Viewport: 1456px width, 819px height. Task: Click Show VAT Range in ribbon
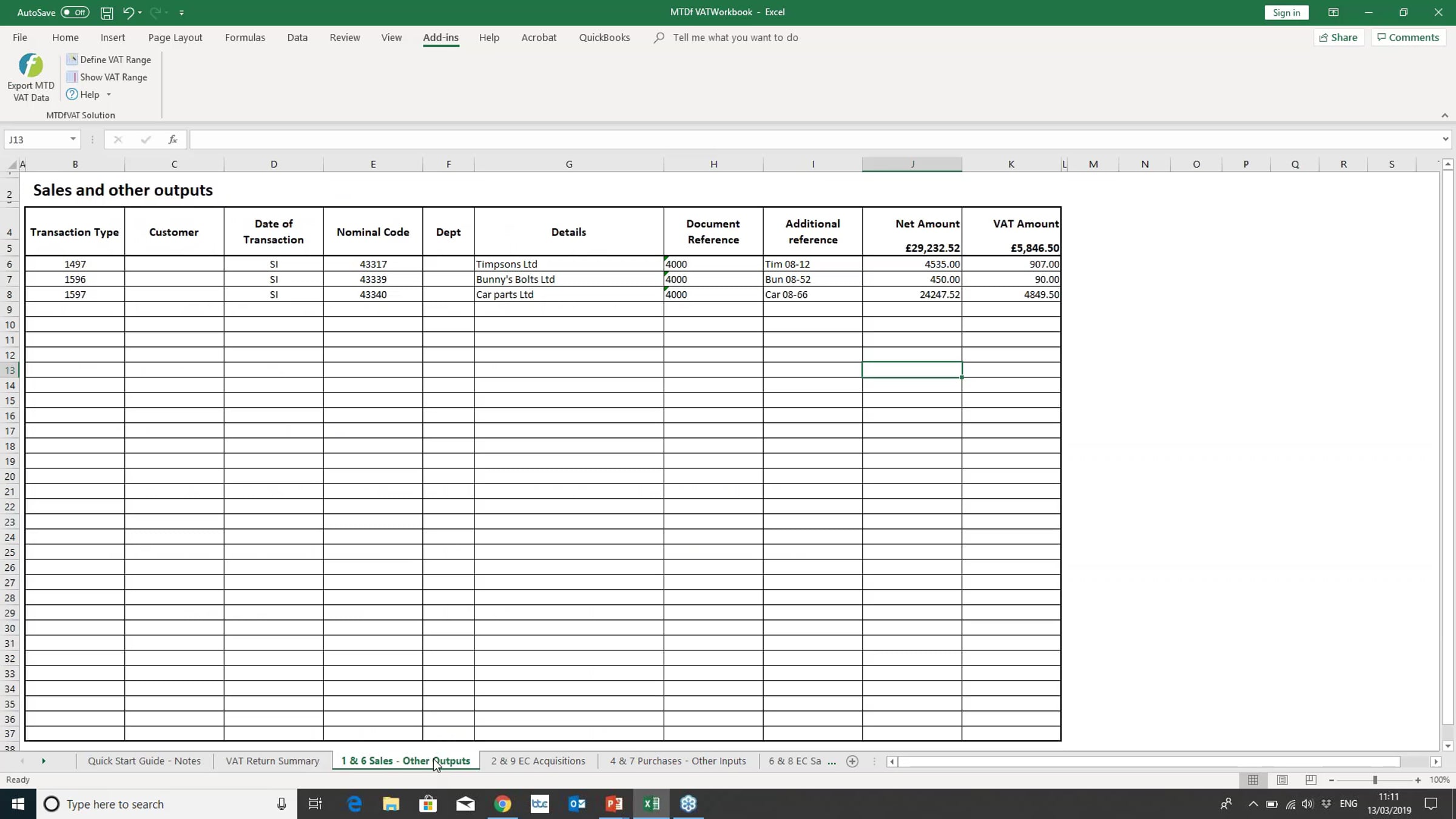pos(113,77)
